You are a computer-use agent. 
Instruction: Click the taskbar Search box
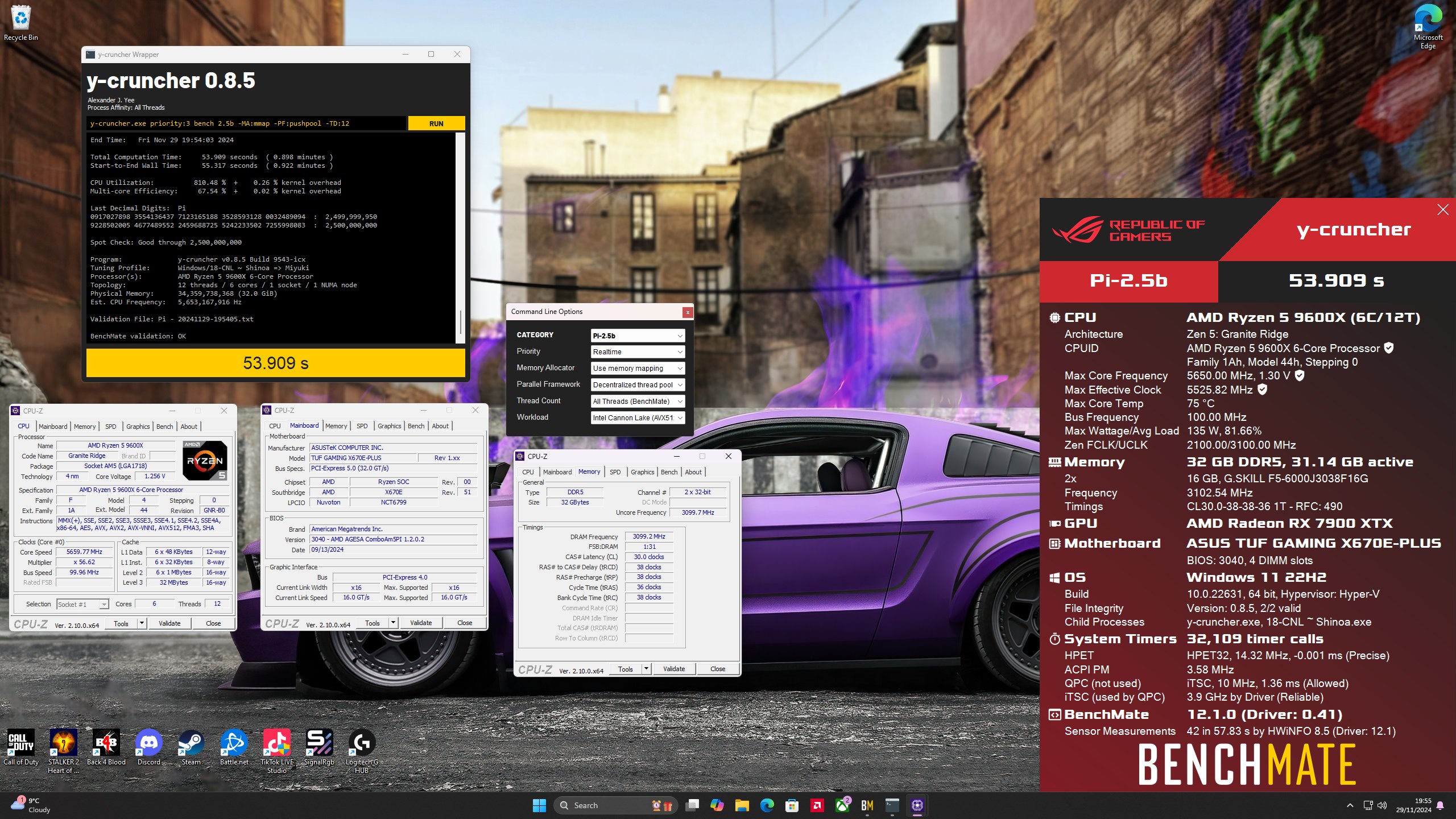(x=615, y=805)
